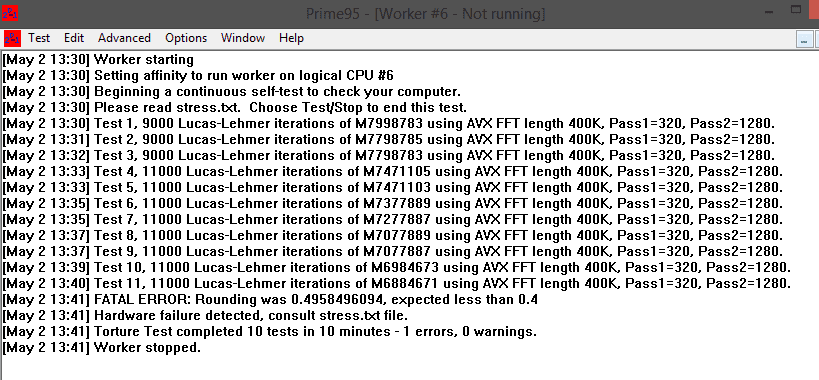Click the Test 2 line with M7798785

pos(389,140)
